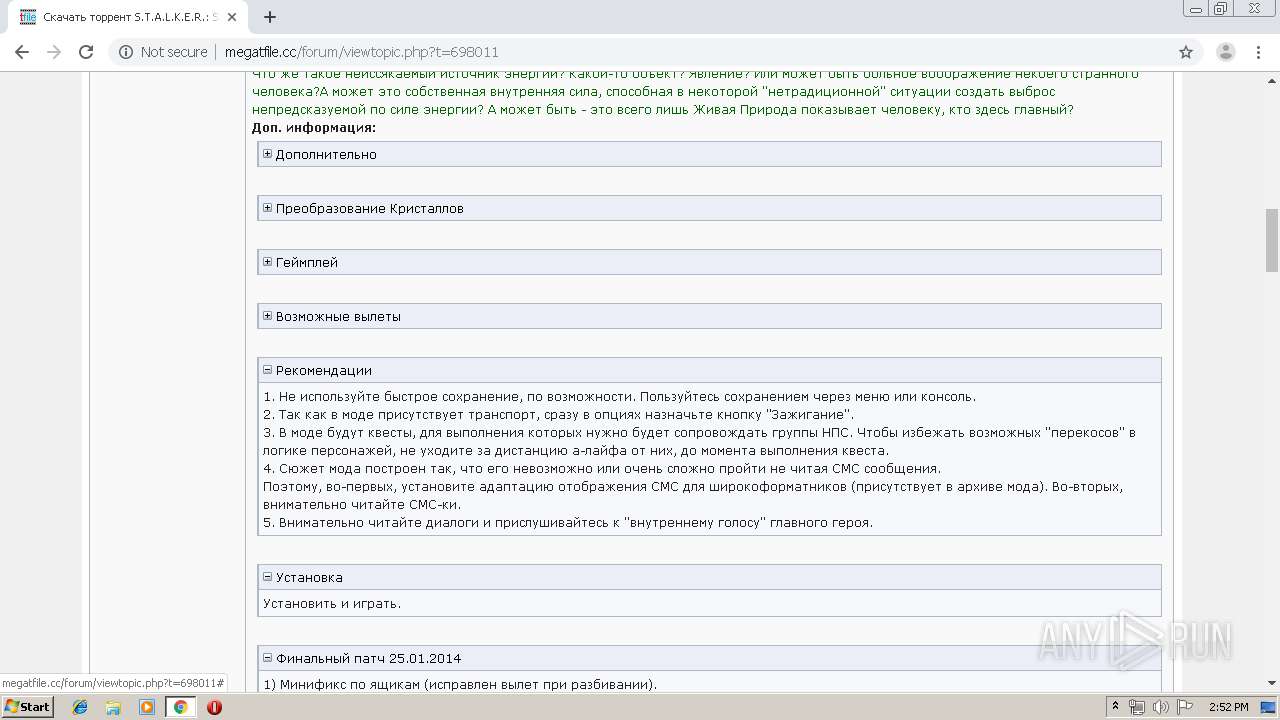Expand the Дополнительно spoiler
This screenshot has width=1280, height=720.
pos(709,154)
